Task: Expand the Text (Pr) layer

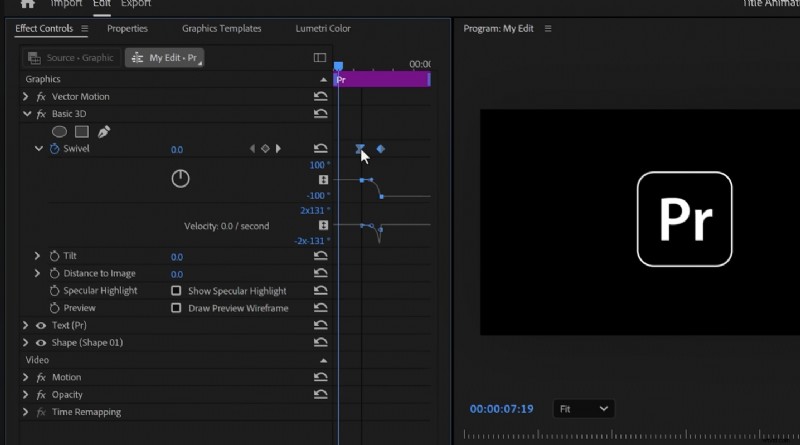Action: click(x=25, y=325)
